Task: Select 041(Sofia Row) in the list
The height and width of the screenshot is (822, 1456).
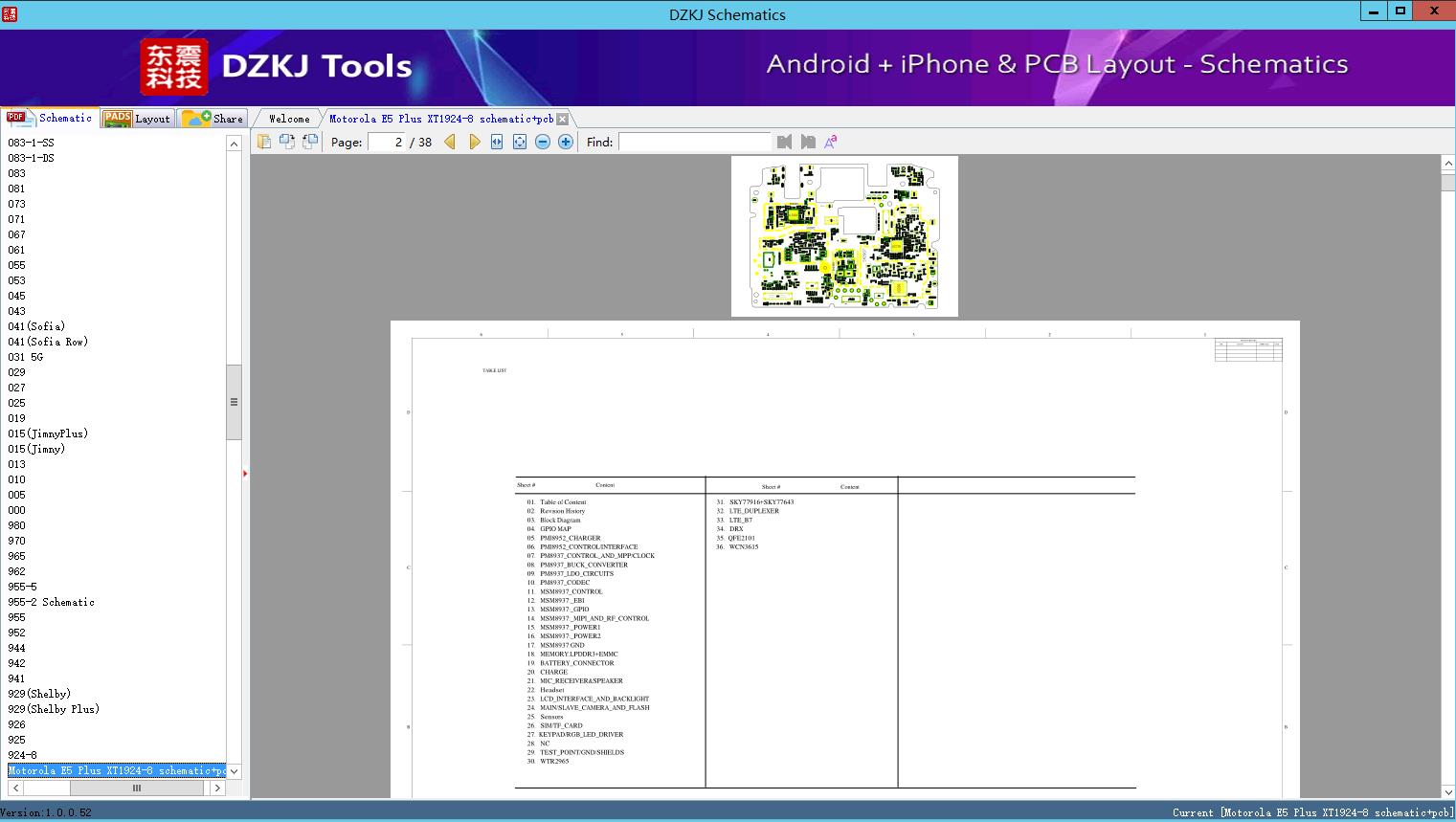Action: [48, 342]
